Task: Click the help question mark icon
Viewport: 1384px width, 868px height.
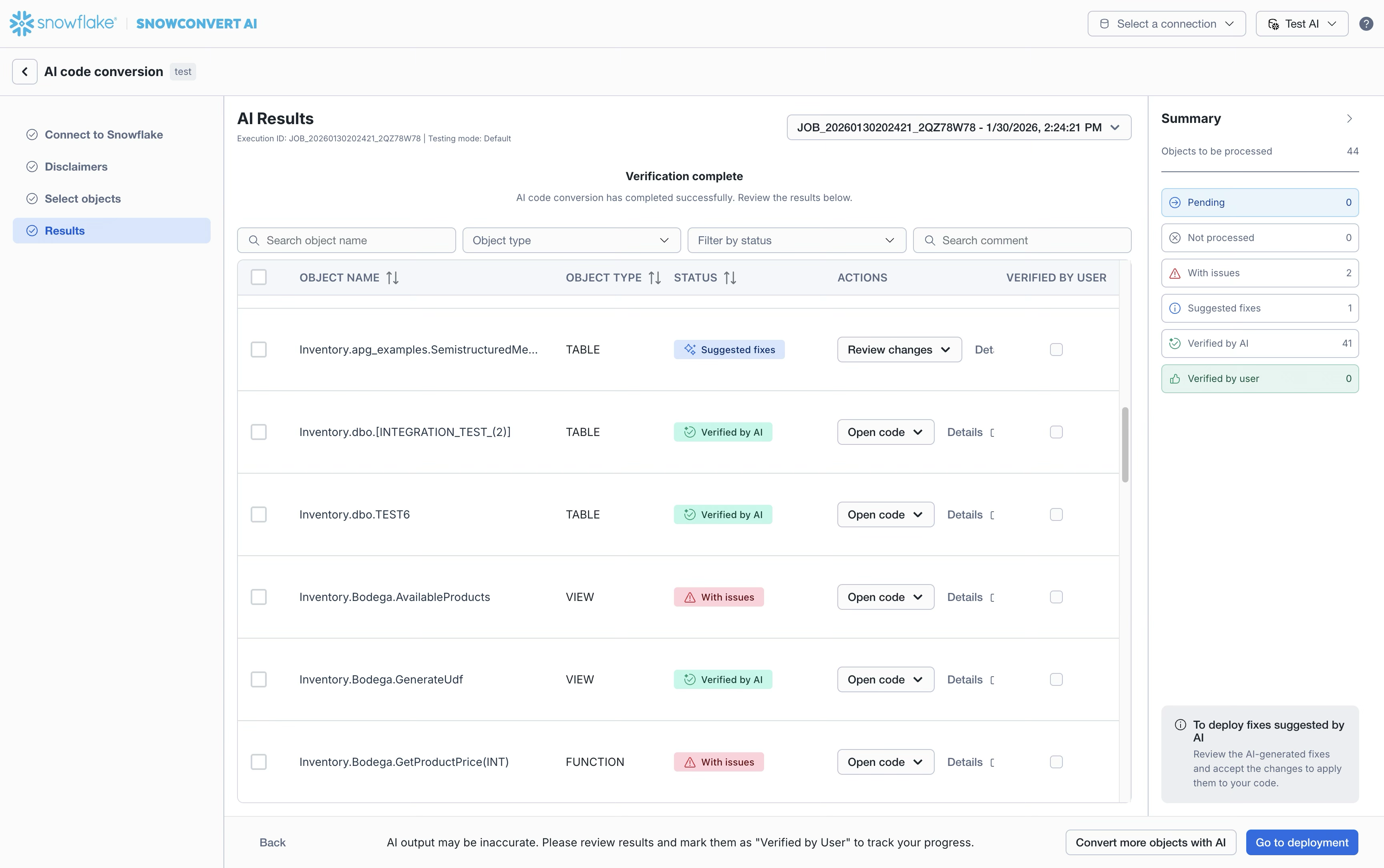Action: pos(1366,24)
